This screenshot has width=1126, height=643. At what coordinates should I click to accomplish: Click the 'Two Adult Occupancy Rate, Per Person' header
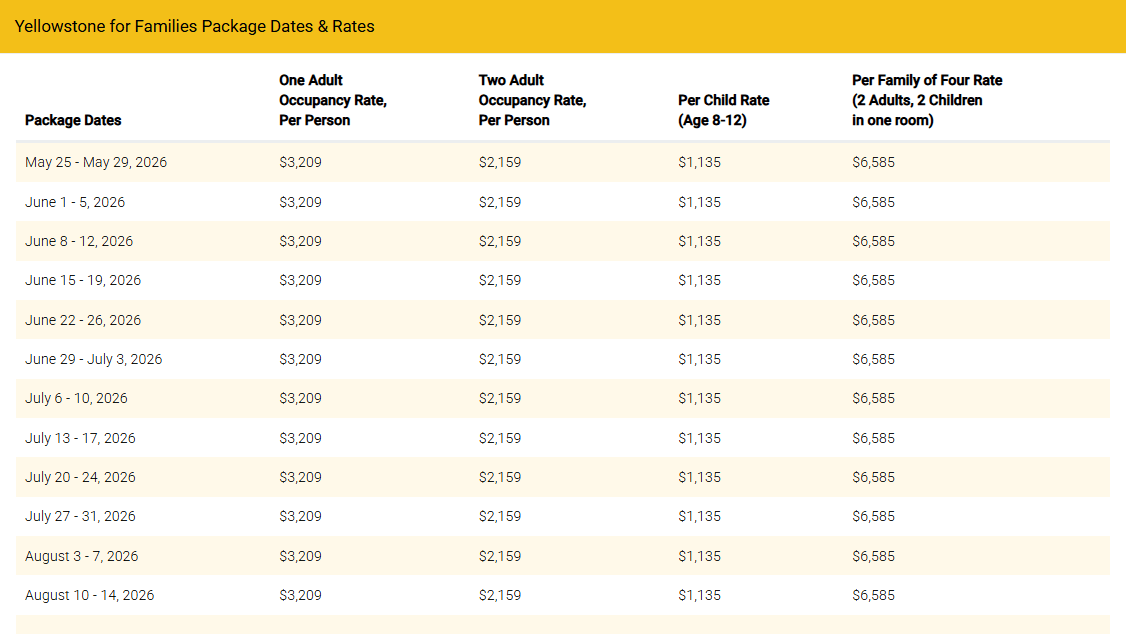click(533, 100)
